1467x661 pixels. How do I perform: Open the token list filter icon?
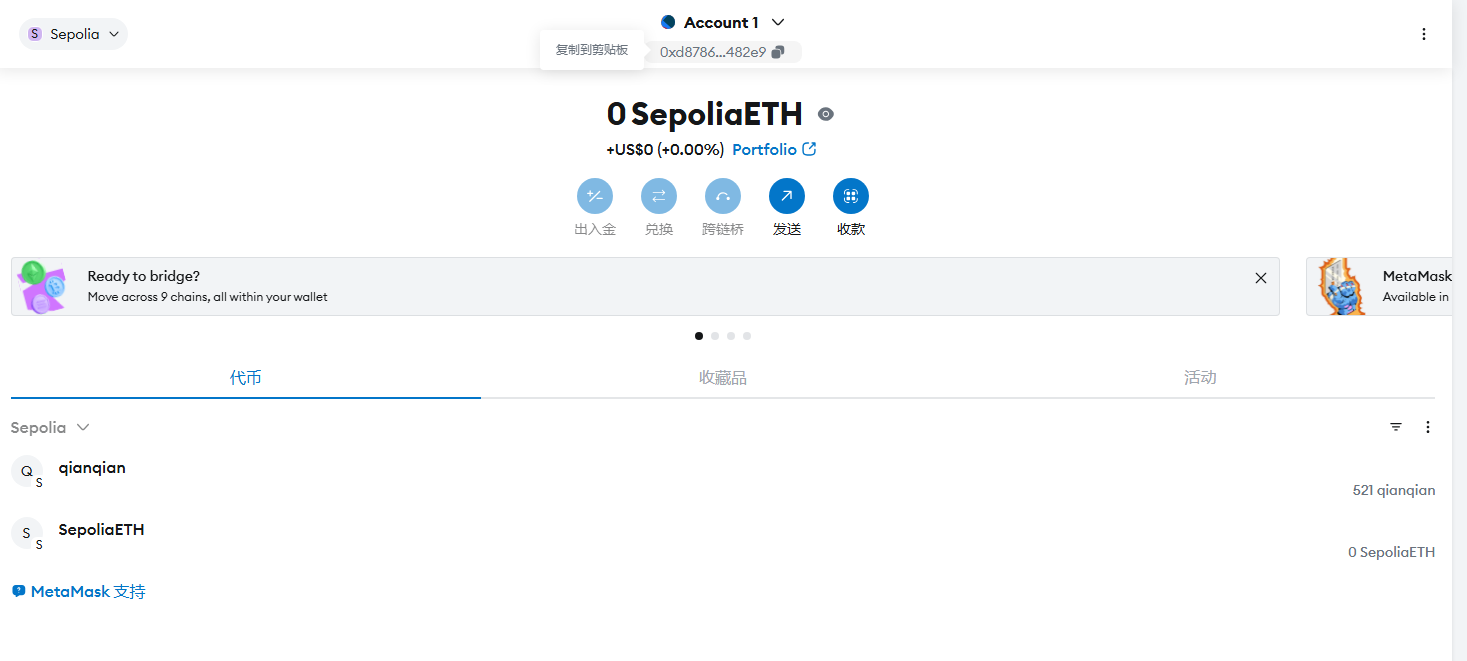(x=1396, y=427)
